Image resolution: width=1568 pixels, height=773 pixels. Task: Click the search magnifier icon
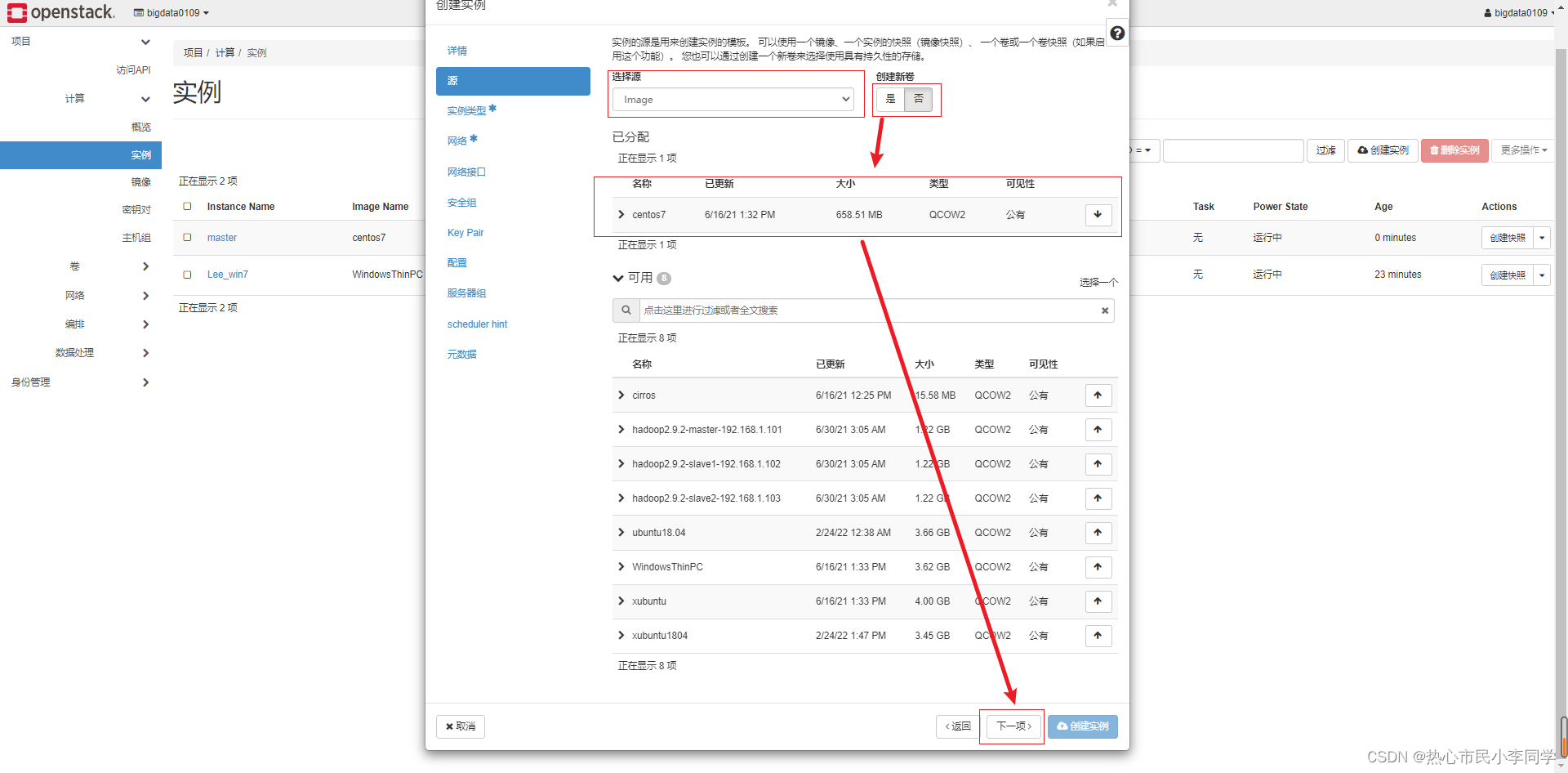click(626, 311)
